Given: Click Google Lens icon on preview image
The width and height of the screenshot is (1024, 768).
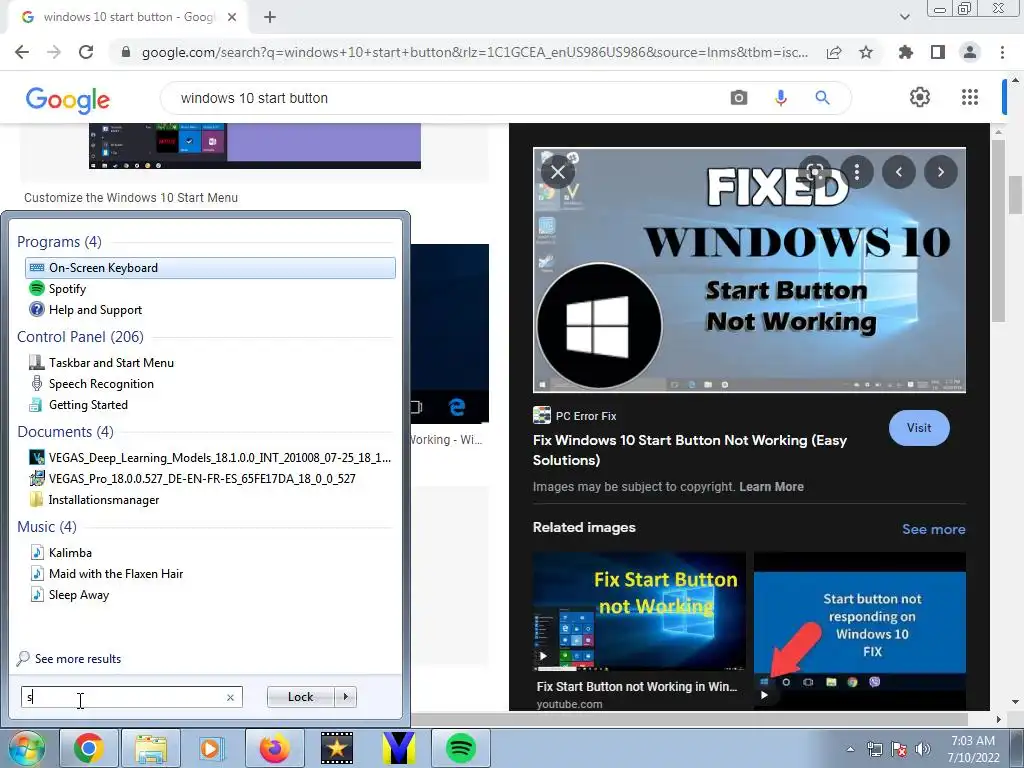Looking at the screenshot, I should click(814, 172).
